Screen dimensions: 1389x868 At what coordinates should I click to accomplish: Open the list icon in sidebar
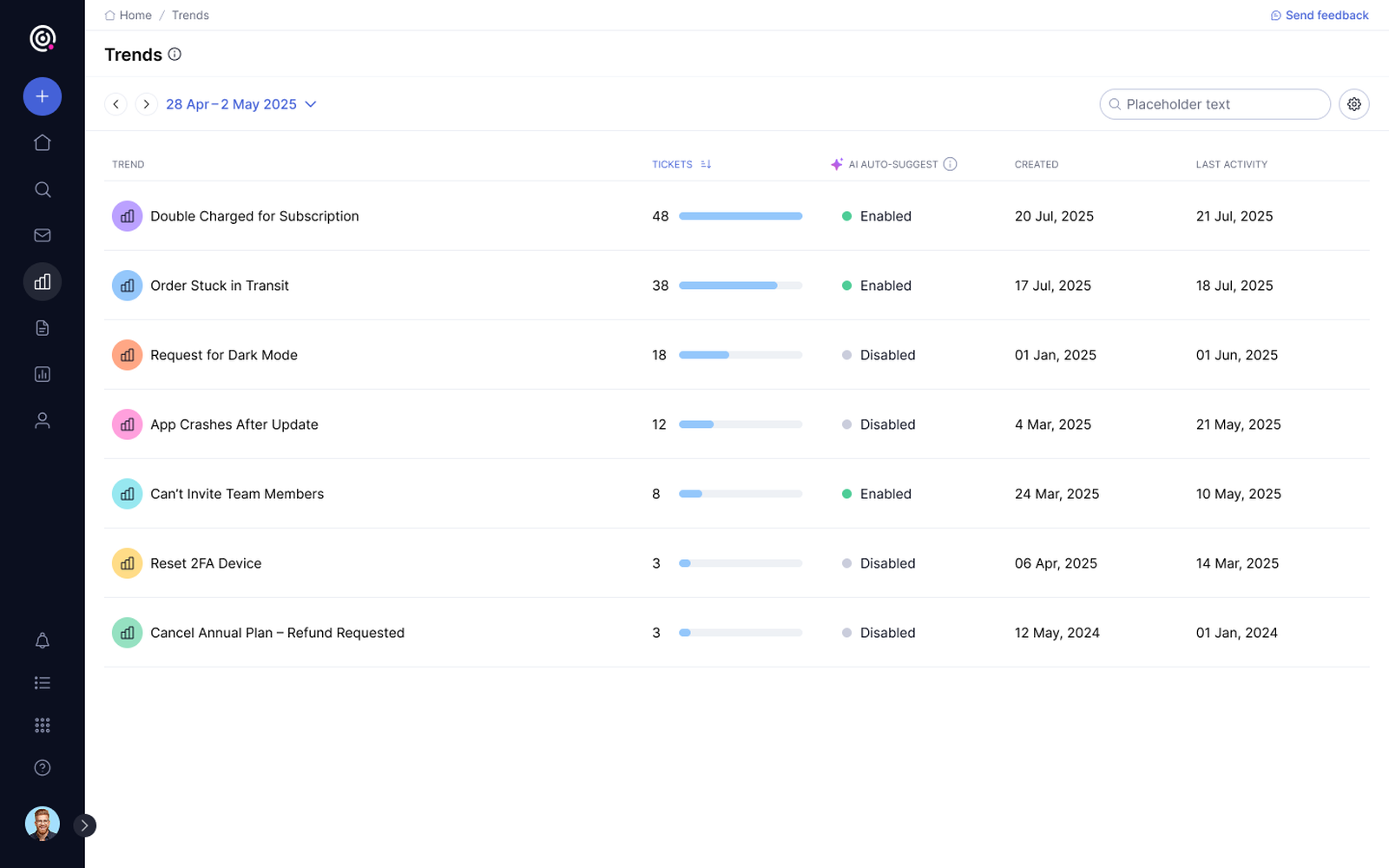click(42, 683)
